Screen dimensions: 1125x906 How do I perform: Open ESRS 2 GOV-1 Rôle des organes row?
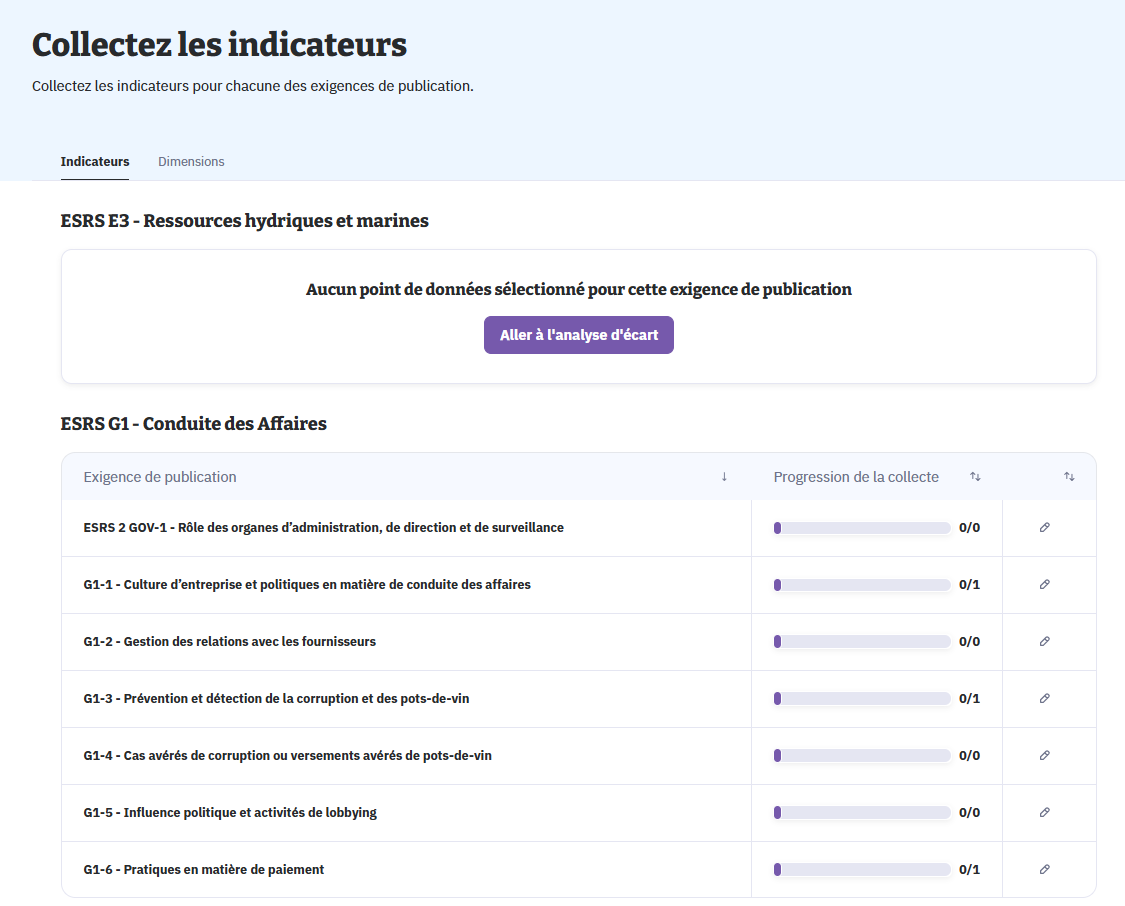323,527
